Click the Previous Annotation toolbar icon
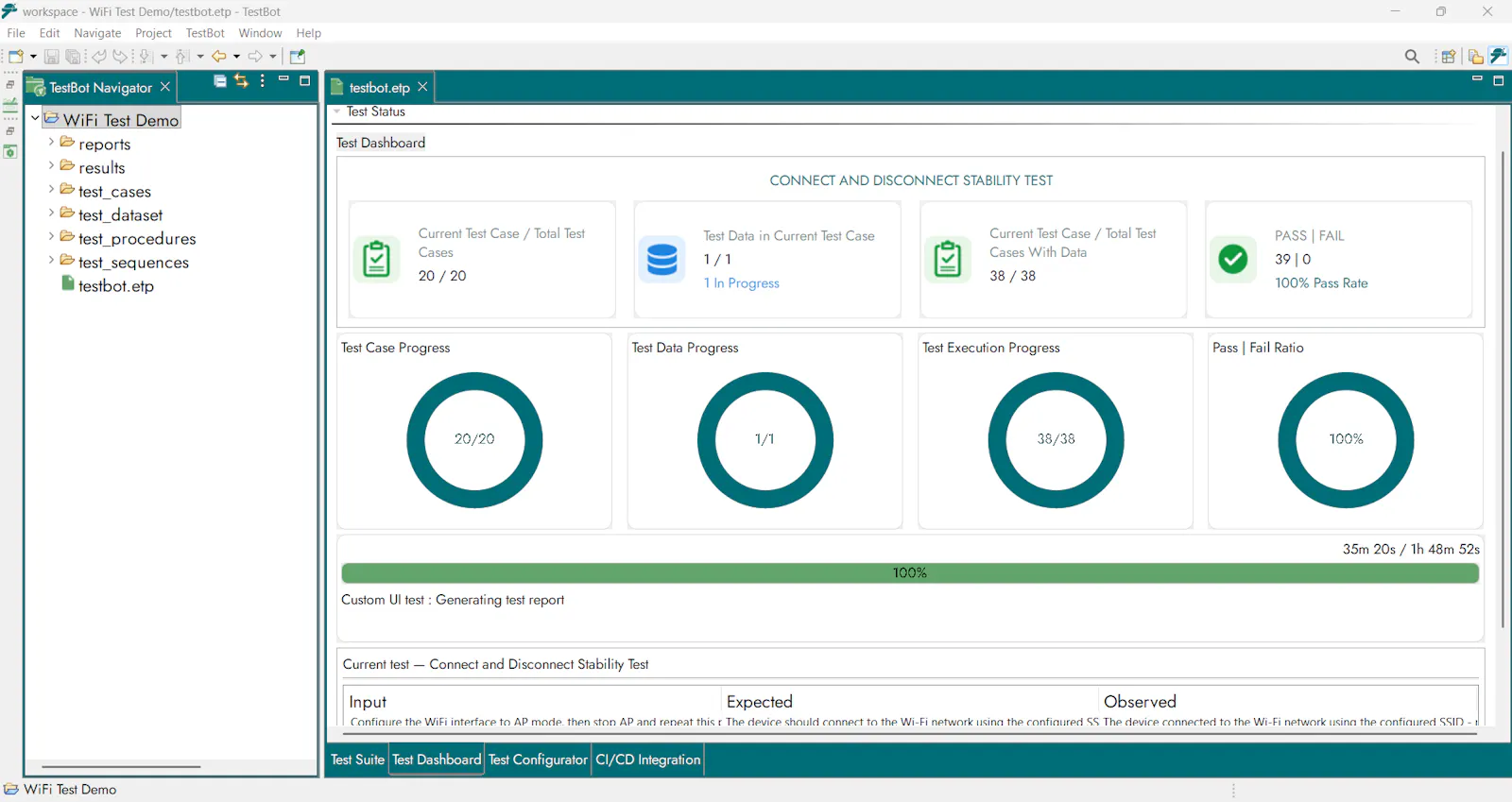Viewport: 1512px width, 802px height. 182,57
